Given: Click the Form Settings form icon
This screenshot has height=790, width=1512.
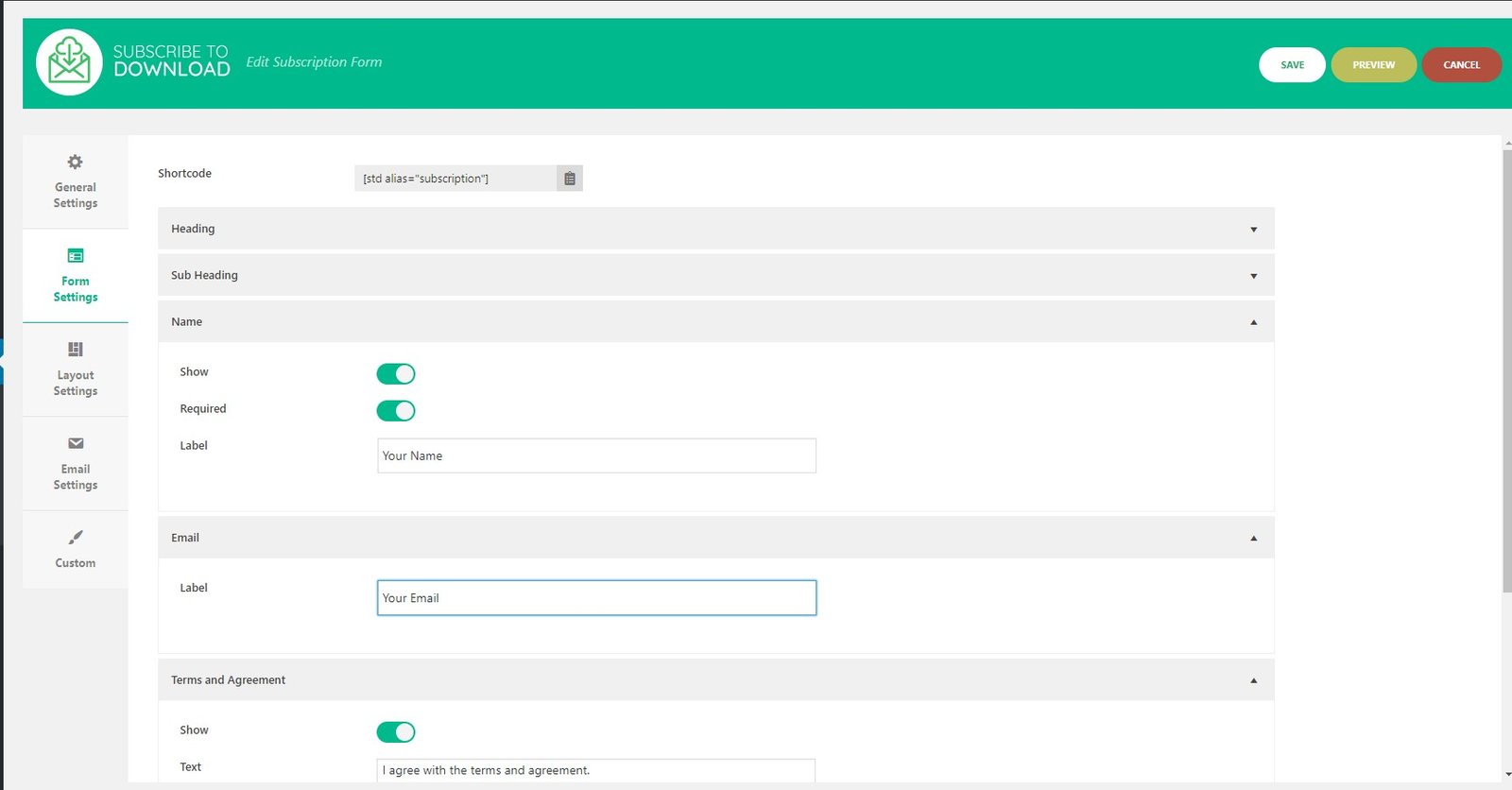Looking at the screenshot, I should (x=76, y=255).
